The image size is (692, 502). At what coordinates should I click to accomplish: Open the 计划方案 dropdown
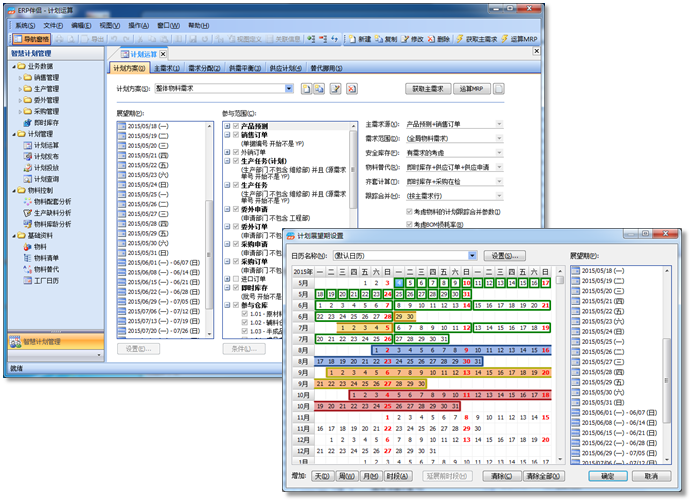[x=289, y=89]
